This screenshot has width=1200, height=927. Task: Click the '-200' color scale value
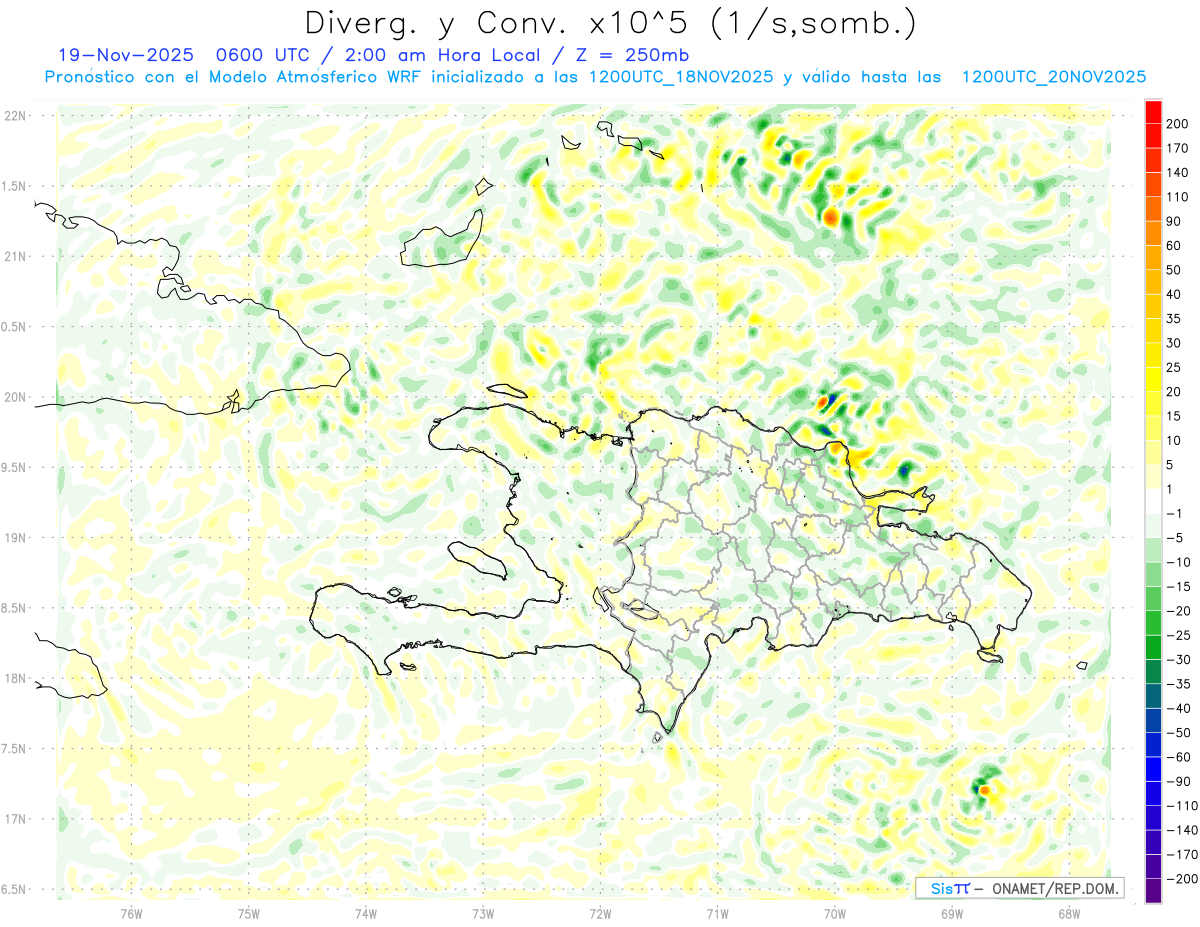[x=1183, y=879]
